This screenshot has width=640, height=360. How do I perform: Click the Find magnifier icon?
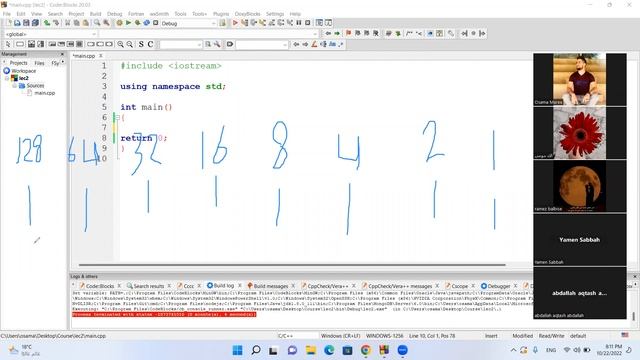(97, 23)
